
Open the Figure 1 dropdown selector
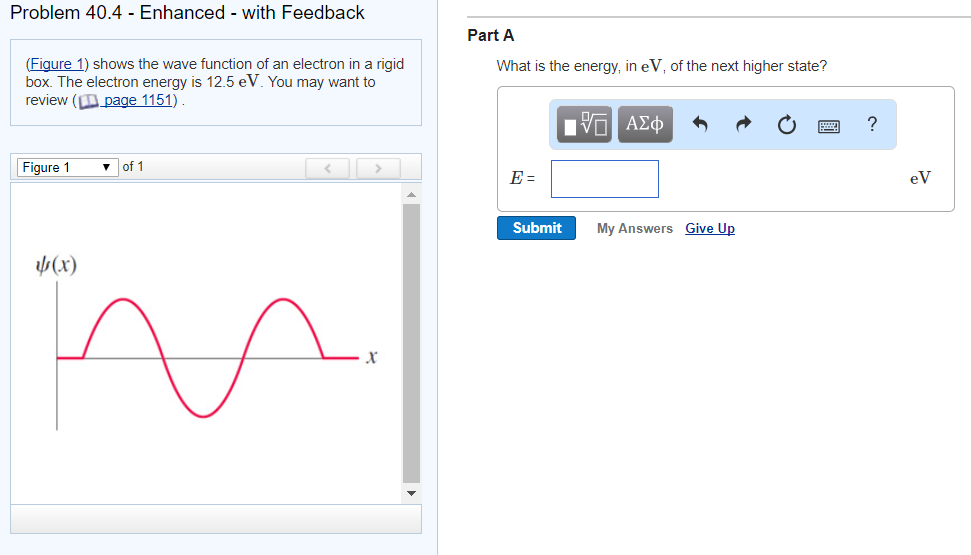[x=65, y=167]
